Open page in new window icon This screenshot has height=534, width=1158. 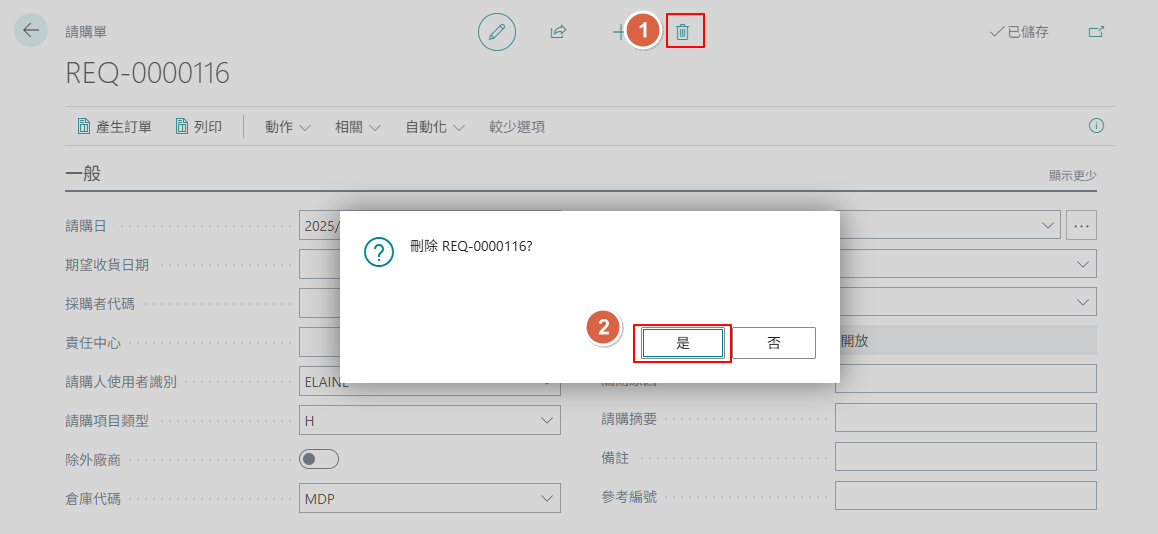[1097, 32]
